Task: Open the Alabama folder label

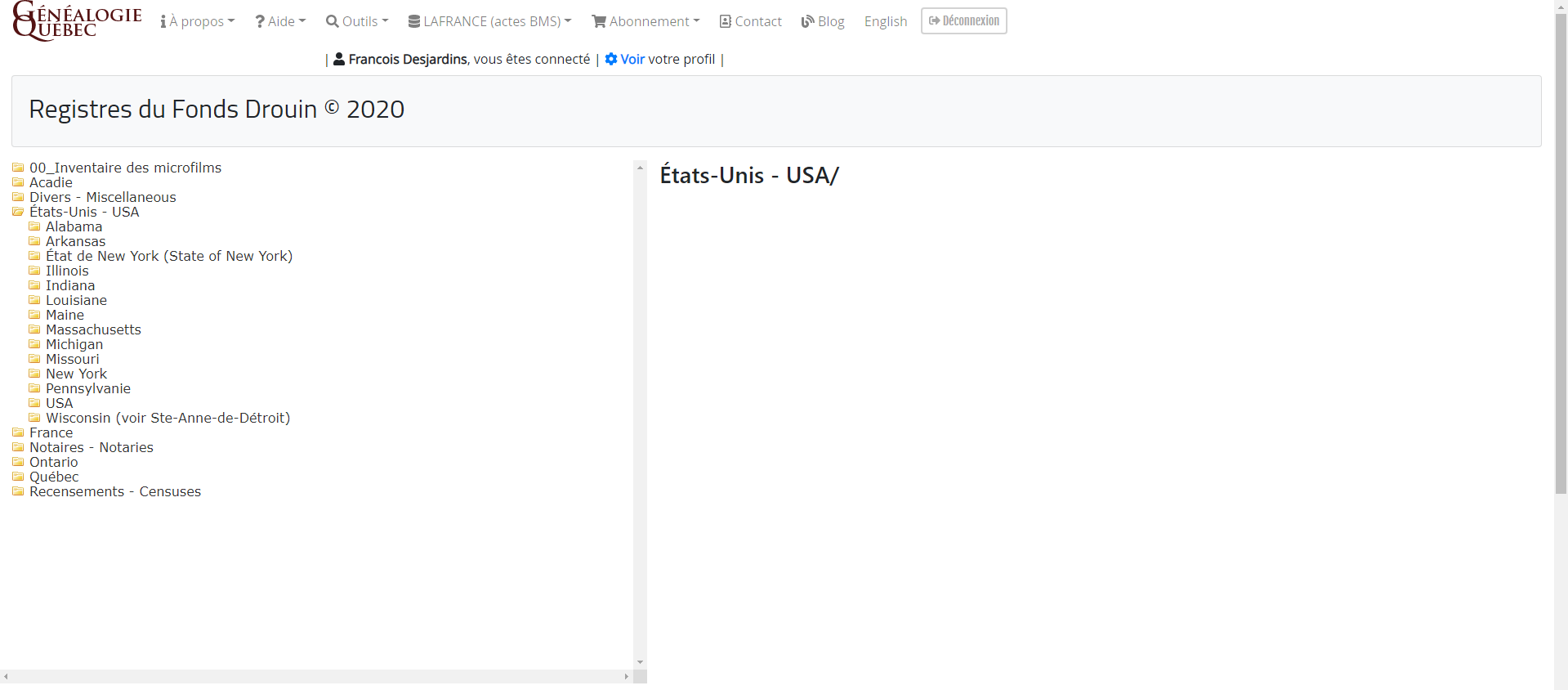Action: [x=74, y=226]
